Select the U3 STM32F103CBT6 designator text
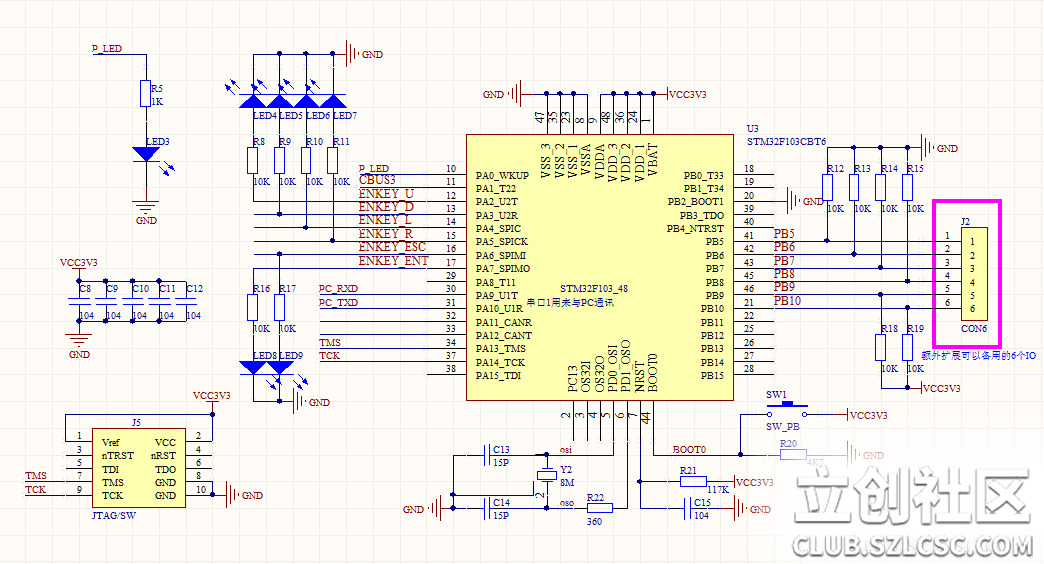Image resolution: width=1044 pixels, height=564 pixels. point(786,136)
